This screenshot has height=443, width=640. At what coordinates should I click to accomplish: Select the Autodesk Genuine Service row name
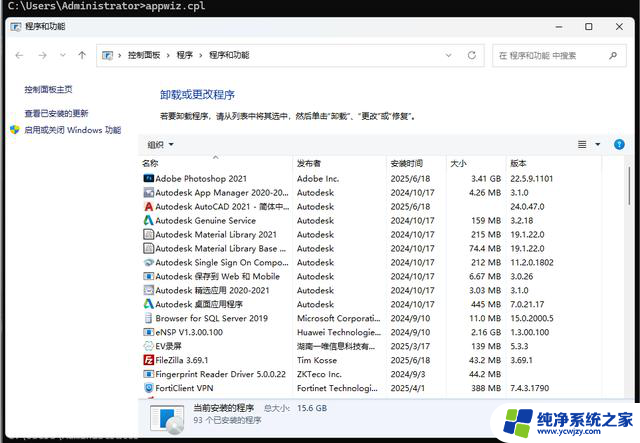coord(206,220)
